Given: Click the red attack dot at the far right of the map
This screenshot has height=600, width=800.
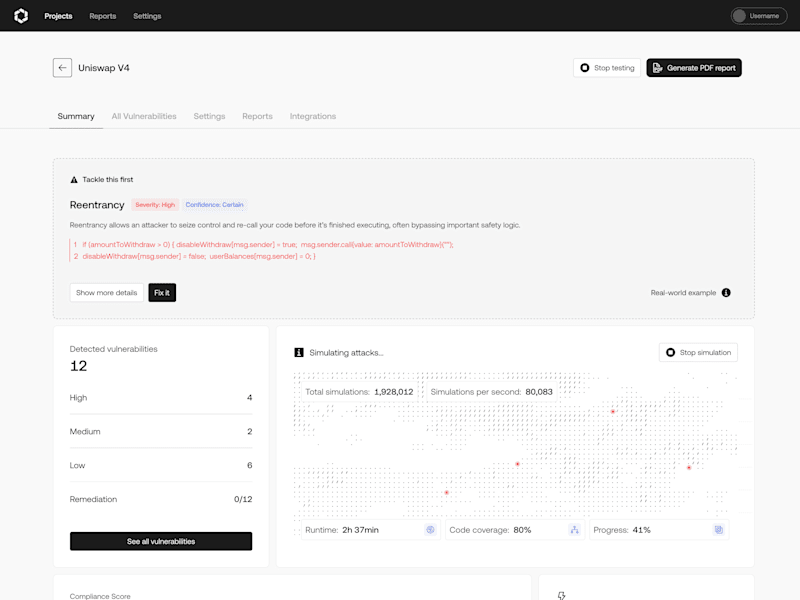Looking at the screenshot, I should click(x=689, y=467).
